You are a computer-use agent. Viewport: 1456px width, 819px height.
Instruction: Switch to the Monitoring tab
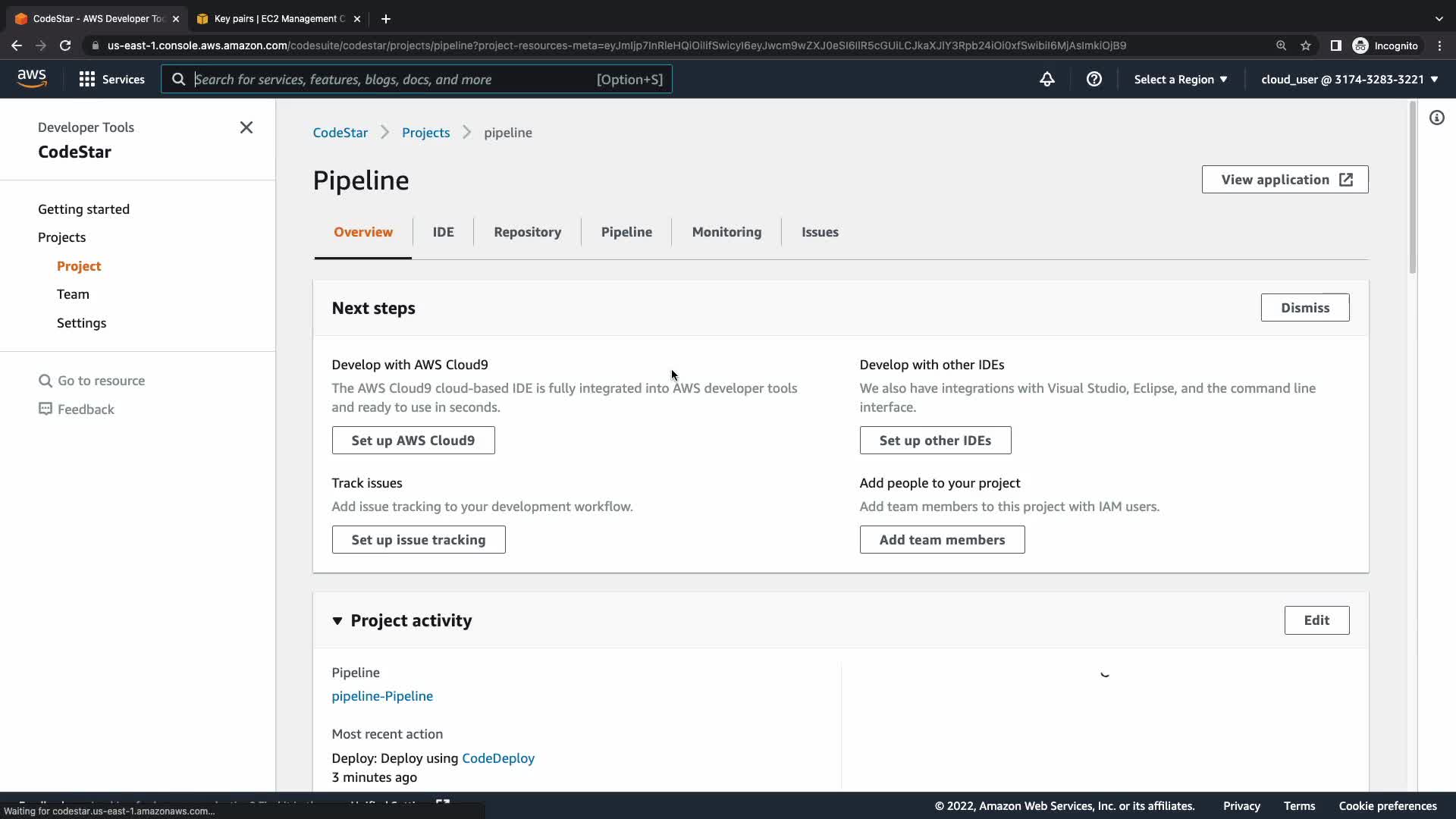point(726,232)
